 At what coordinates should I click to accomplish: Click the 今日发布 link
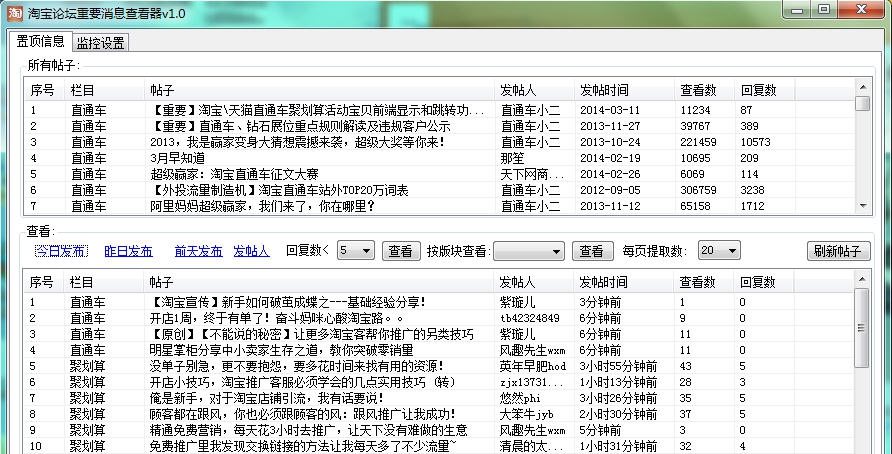click(61, 251)
